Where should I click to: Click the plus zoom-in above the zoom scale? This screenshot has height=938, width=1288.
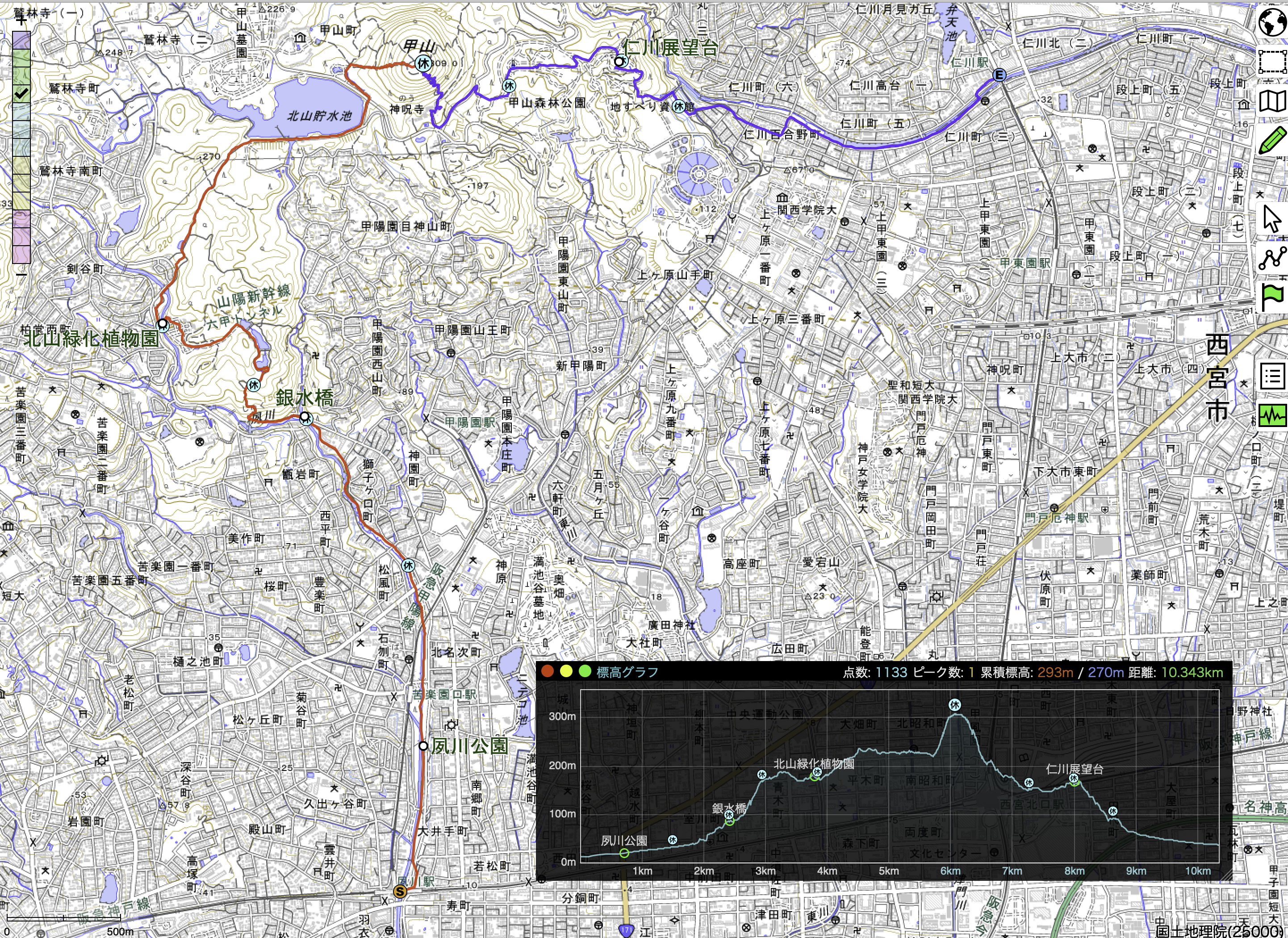(21, 21)
